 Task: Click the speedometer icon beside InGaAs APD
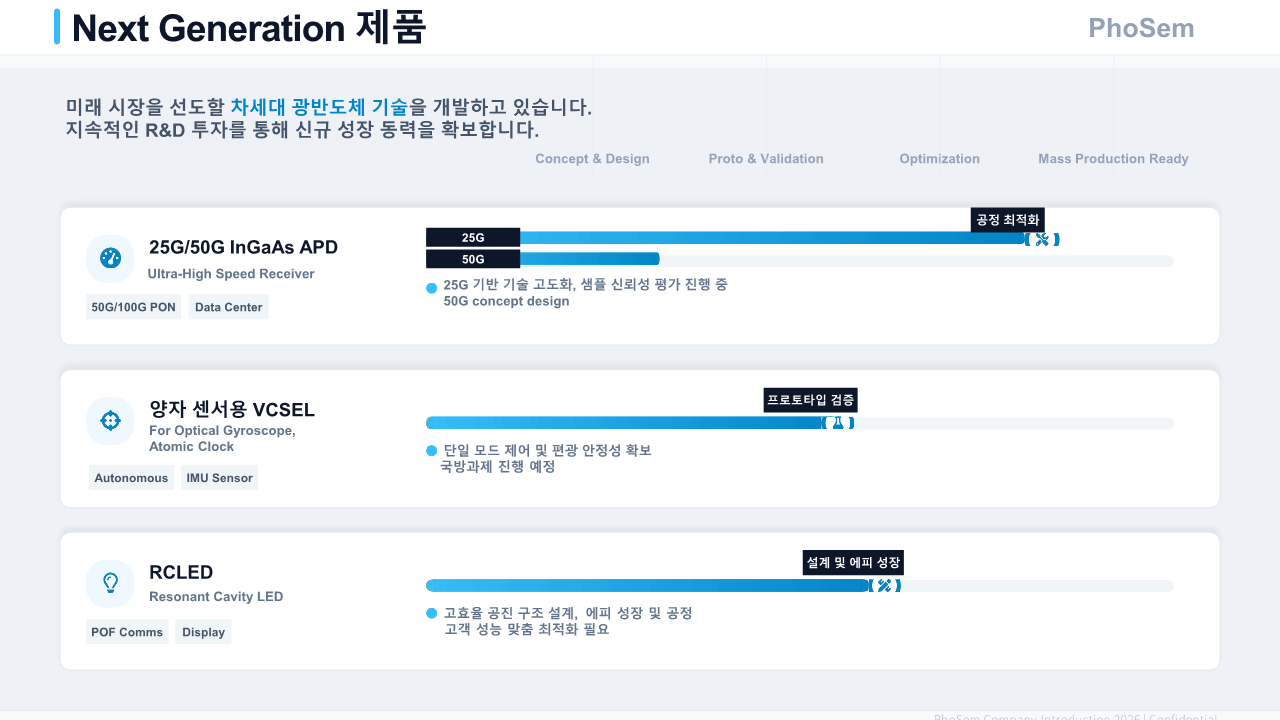pos(110,259)
